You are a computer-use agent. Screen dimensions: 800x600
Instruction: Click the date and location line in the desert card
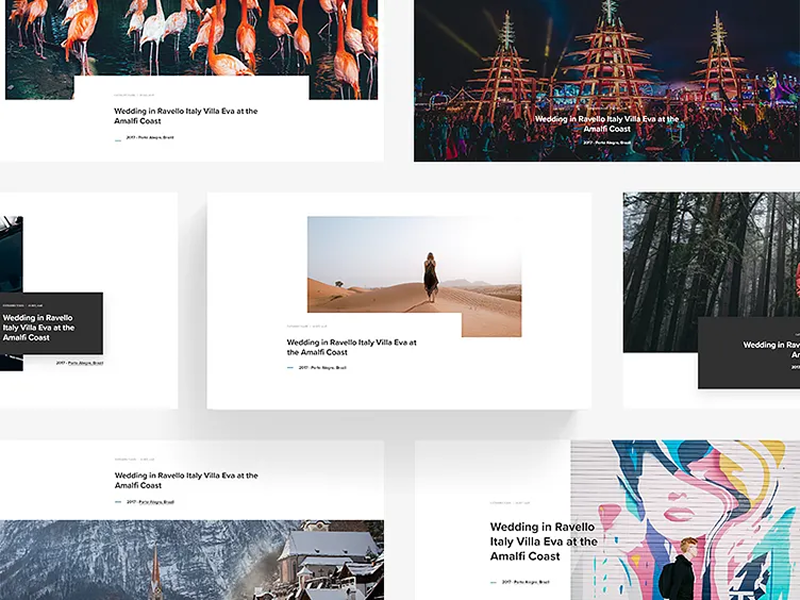(322, 367)
